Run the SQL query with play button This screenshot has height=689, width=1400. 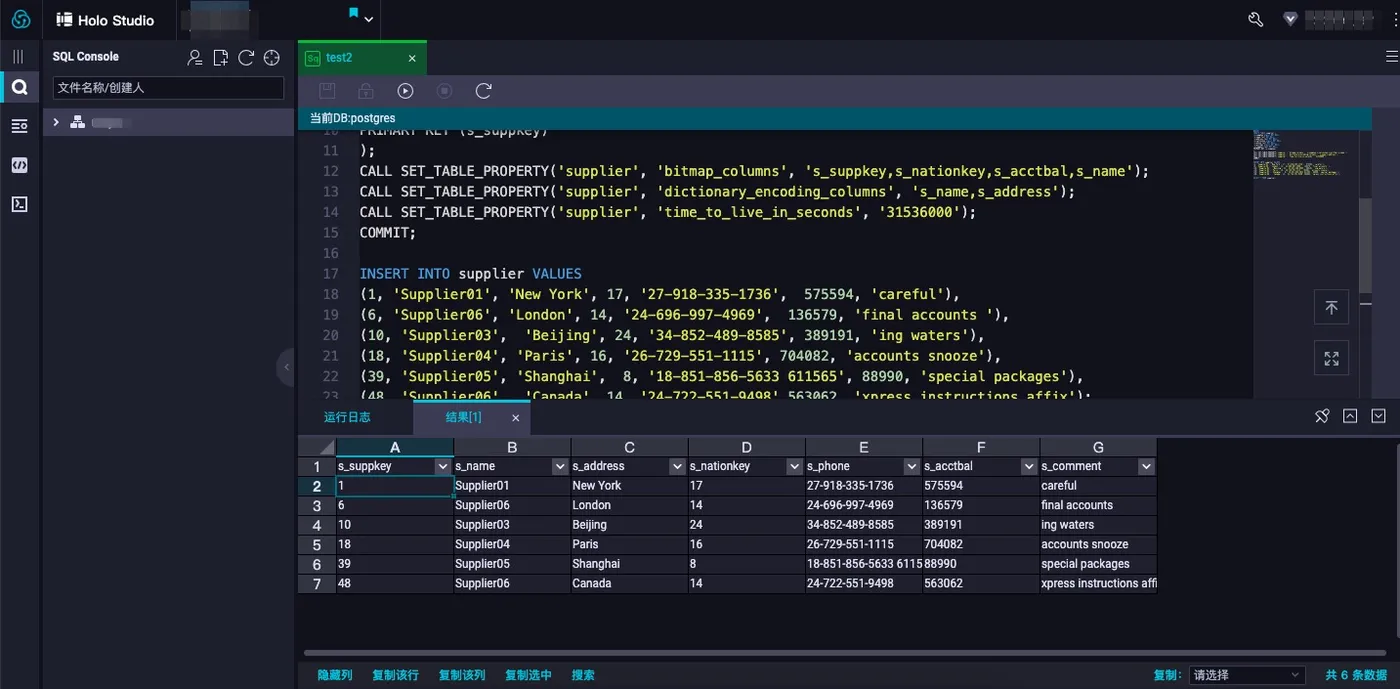click(x=405, y=91)
